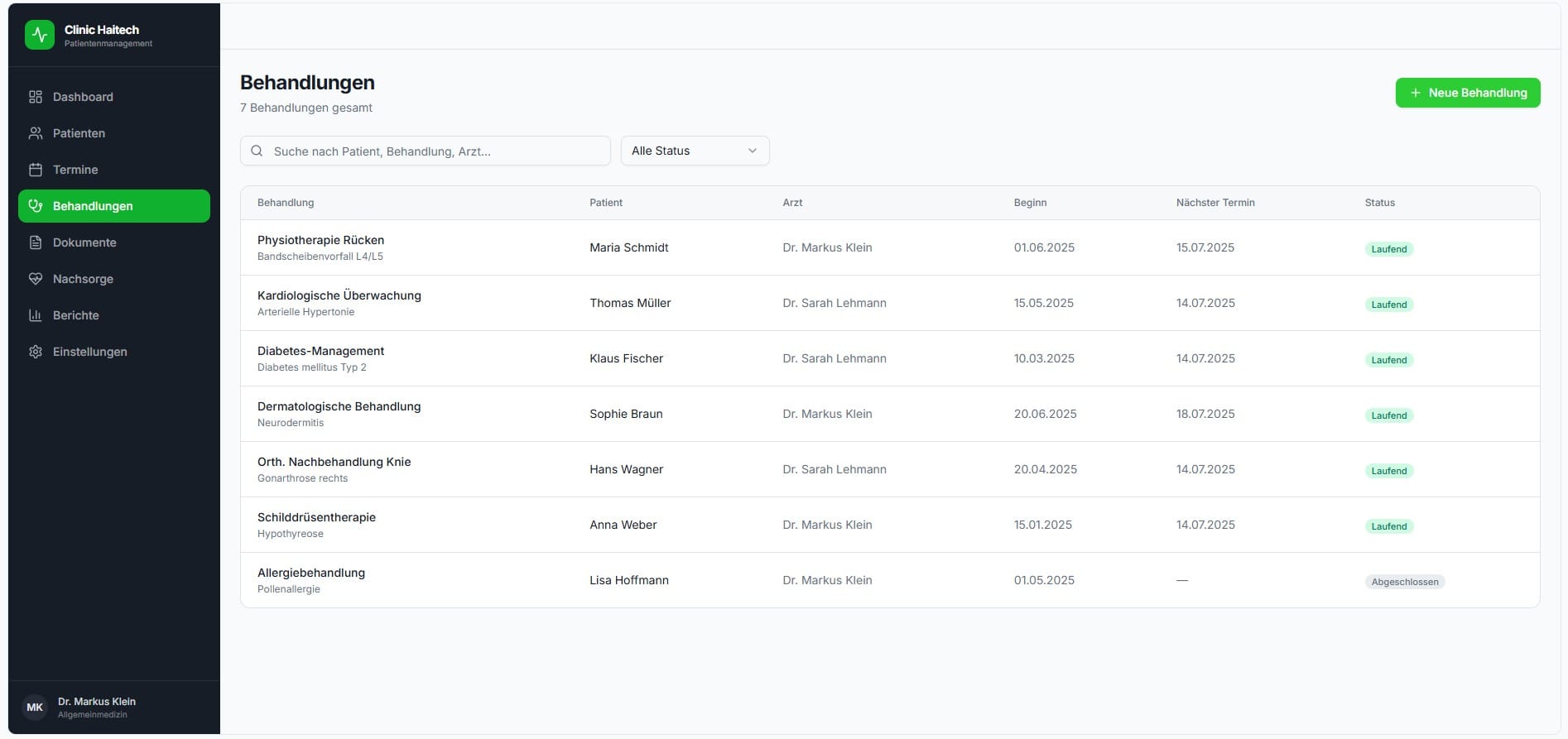Click the Clinic Haitech pulse logo icon

[x=40, y=35]
